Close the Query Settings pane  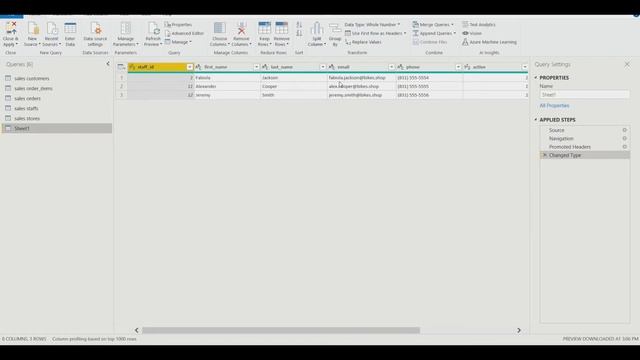(x=627, y=64)
